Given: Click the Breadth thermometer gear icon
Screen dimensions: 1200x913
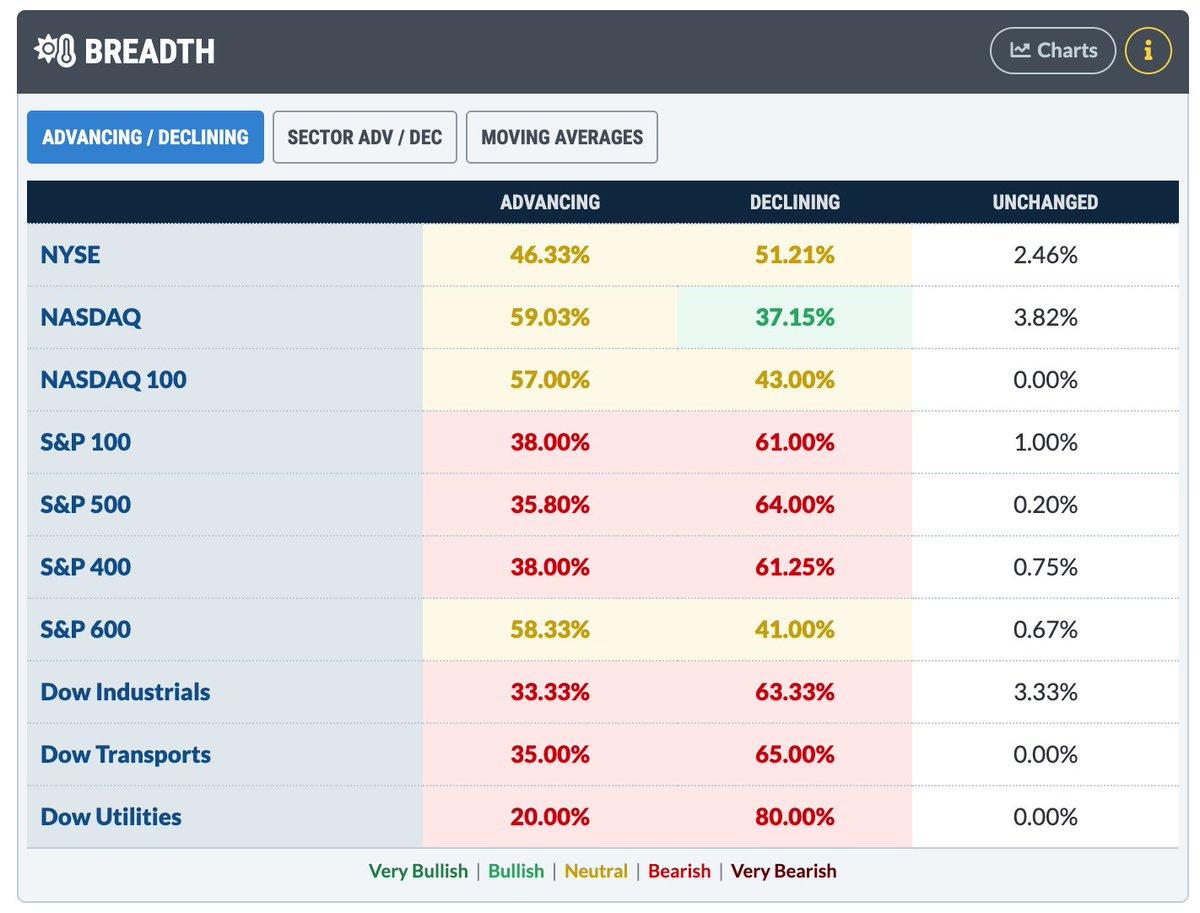Looking at the screenshot, I should [55, 51].
